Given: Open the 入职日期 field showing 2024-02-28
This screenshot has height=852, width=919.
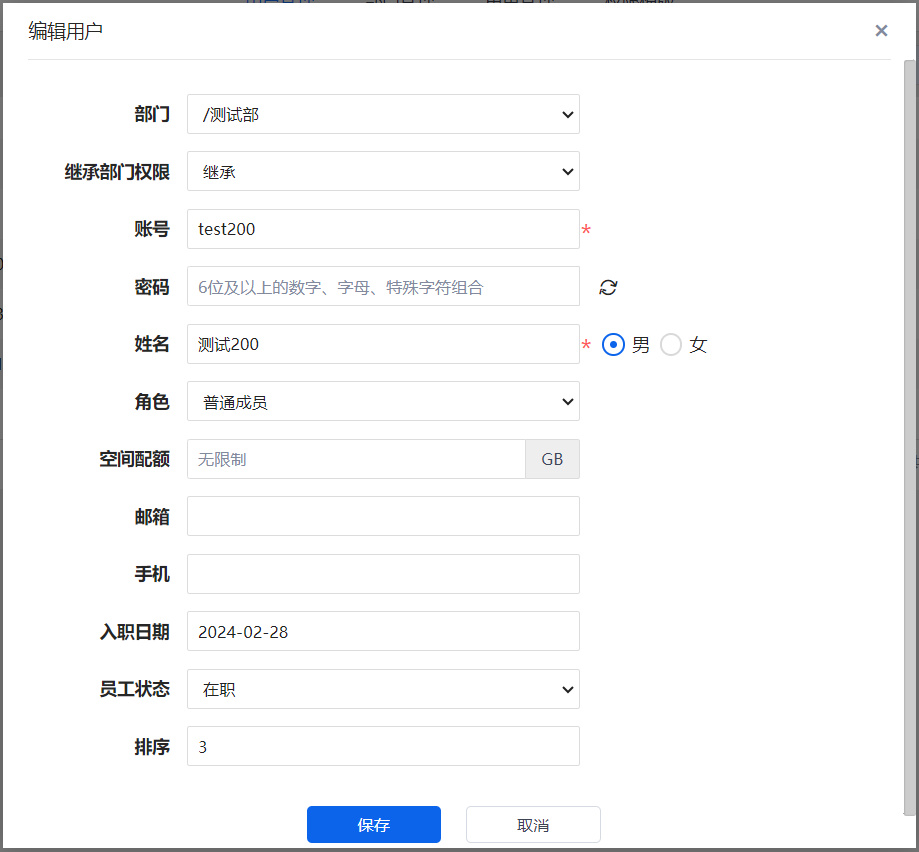Looking at the screenshot, I should click(383, 631).
